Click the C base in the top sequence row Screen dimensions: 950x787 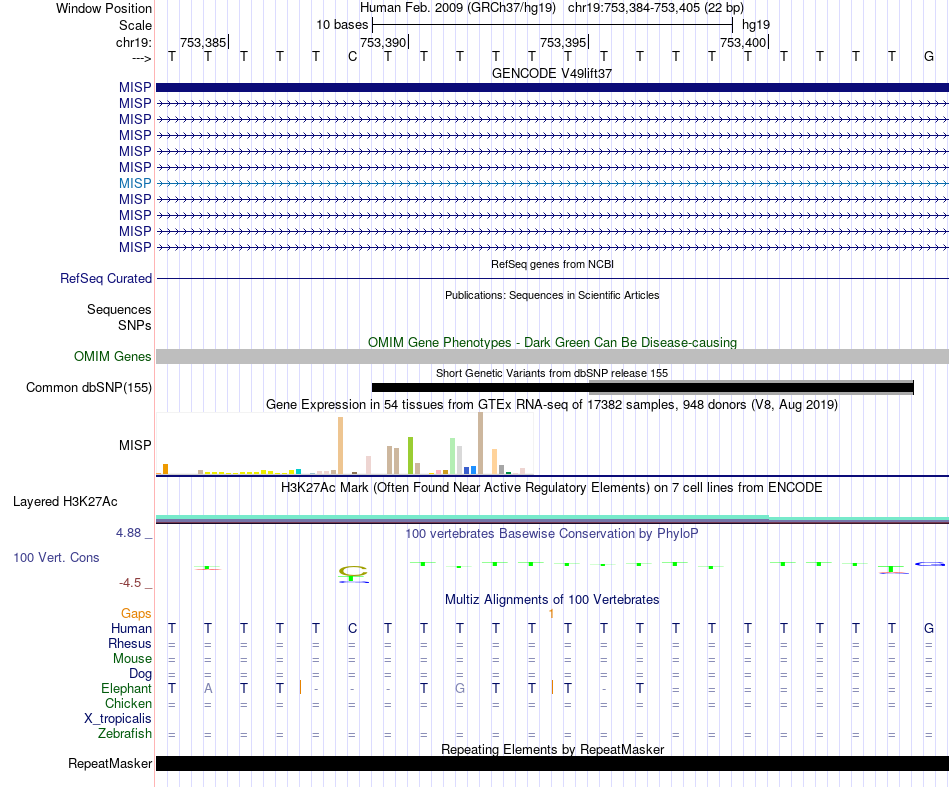[x=353, y=57]
